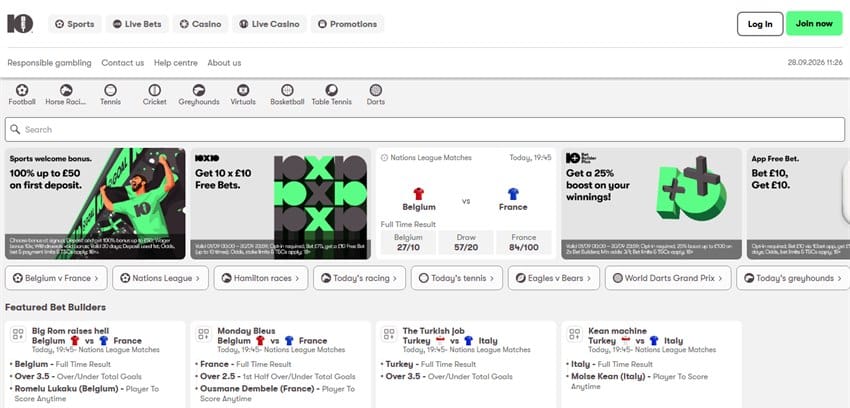The width and height of the screenshot is (850, 408).
Task: Click the Featured Bet Builders heading
Action: 55,307
